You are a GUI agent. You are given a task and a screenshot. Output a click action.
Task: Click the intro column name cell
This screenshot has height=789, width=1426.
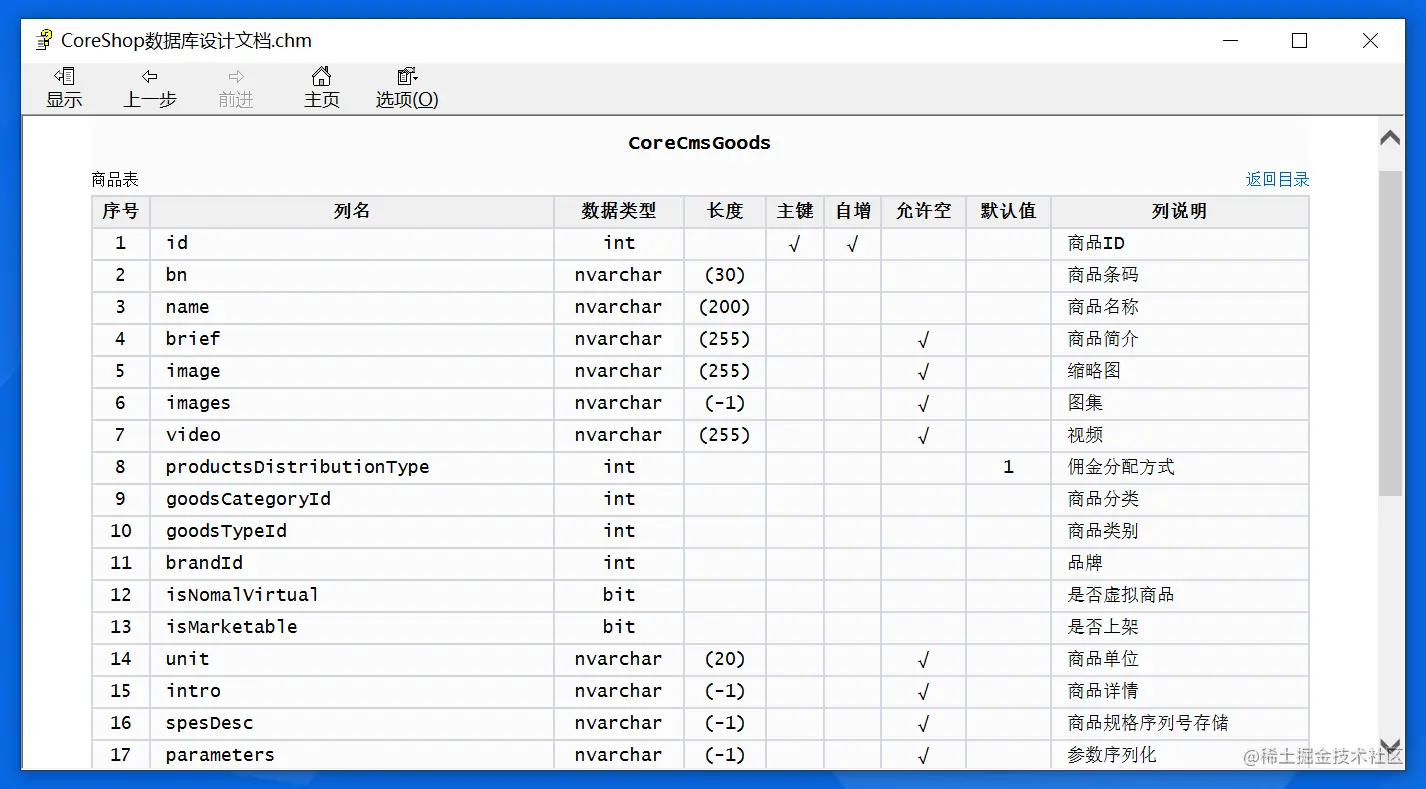coord(352,691)
